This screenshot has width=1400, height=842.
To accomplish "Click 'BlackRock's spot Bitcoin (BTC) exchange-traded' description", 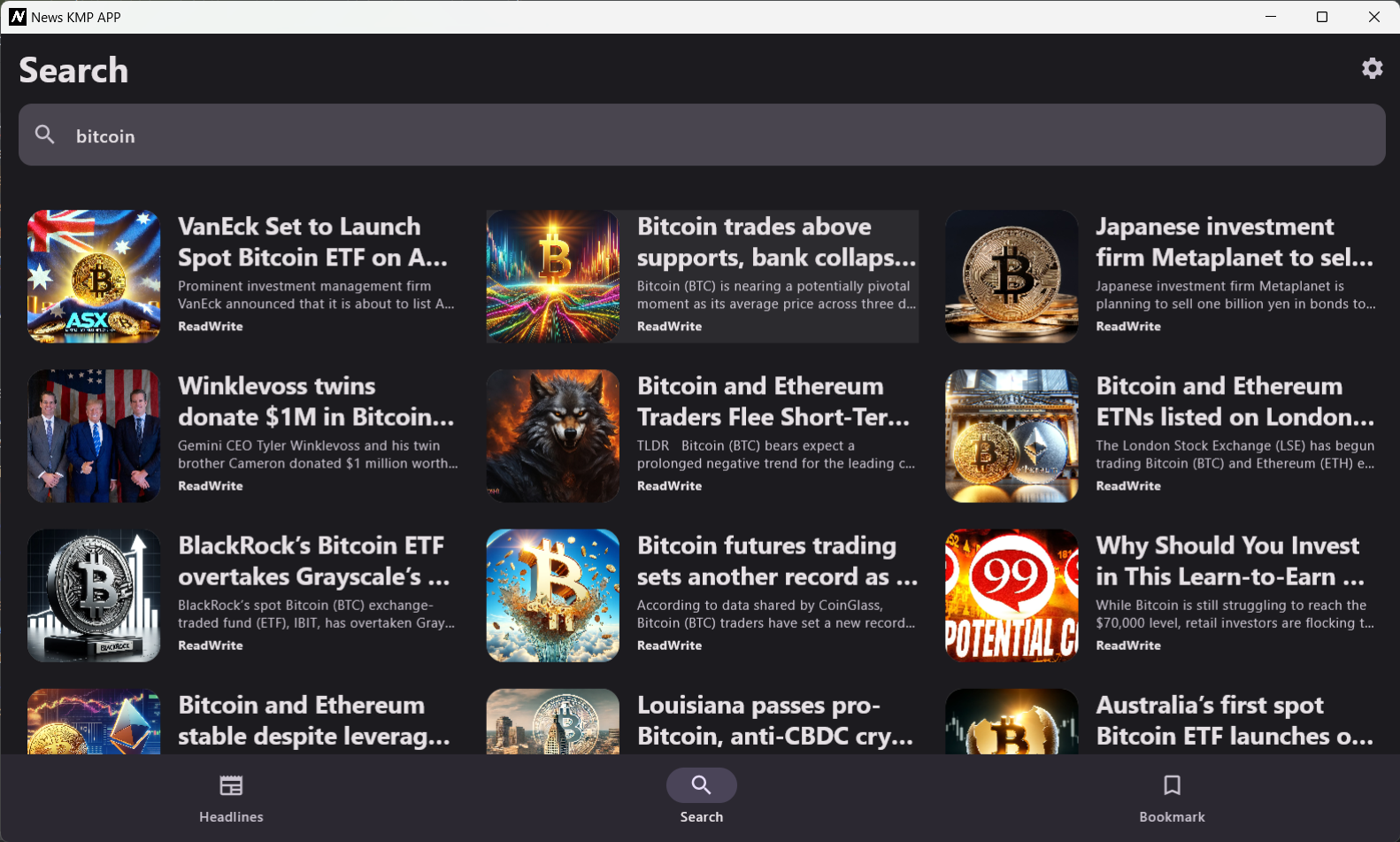I will (316, 614).
